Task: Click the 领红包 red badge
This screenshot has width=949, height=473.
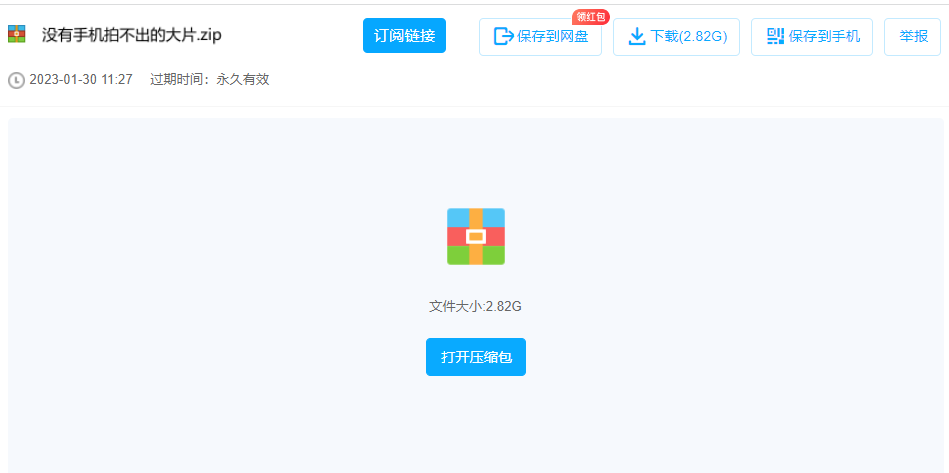Action: tap(591, 17)
